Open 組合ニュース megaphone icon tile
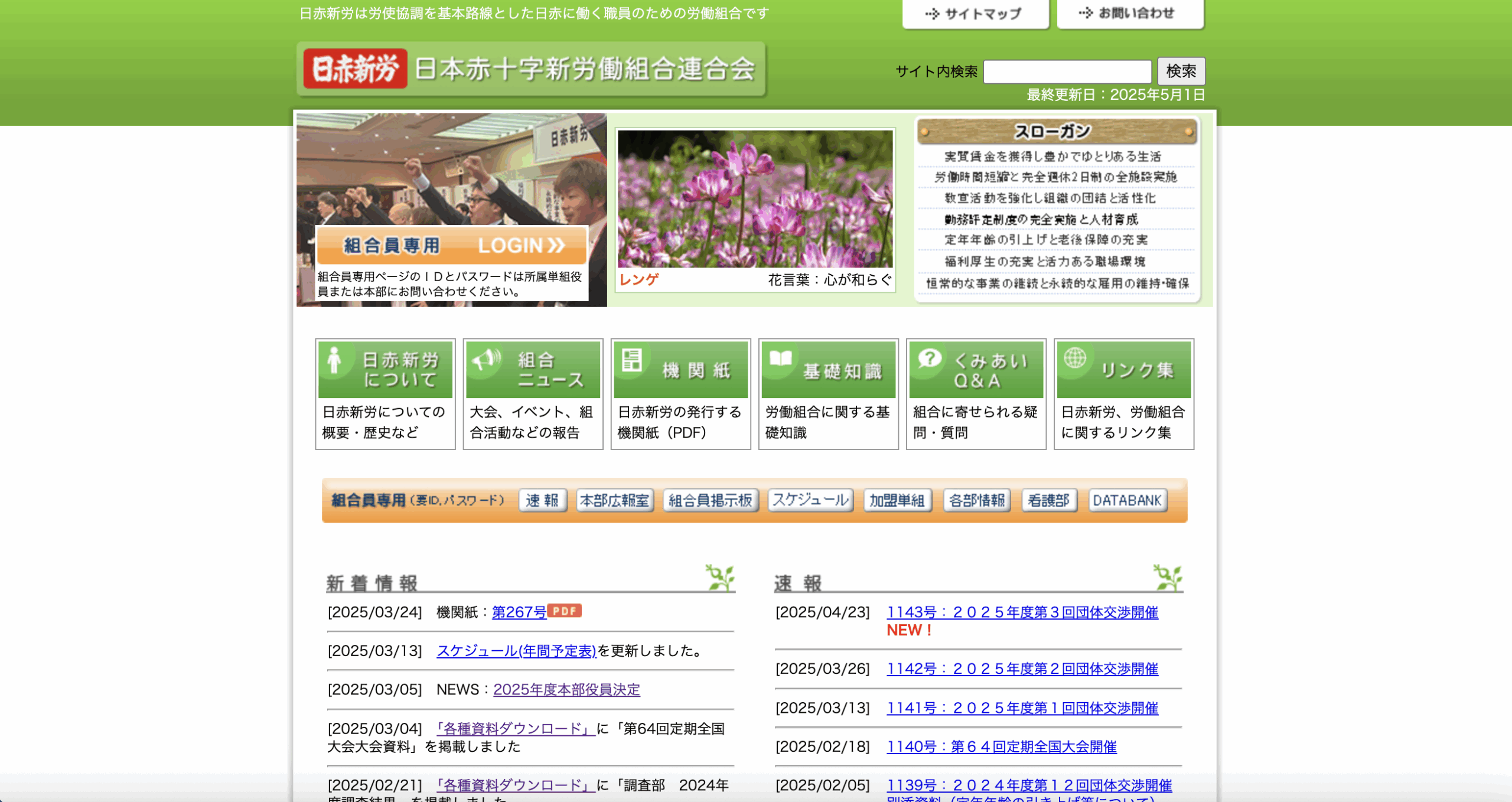Screen dimensions: 1512x802 coord(533,369)
